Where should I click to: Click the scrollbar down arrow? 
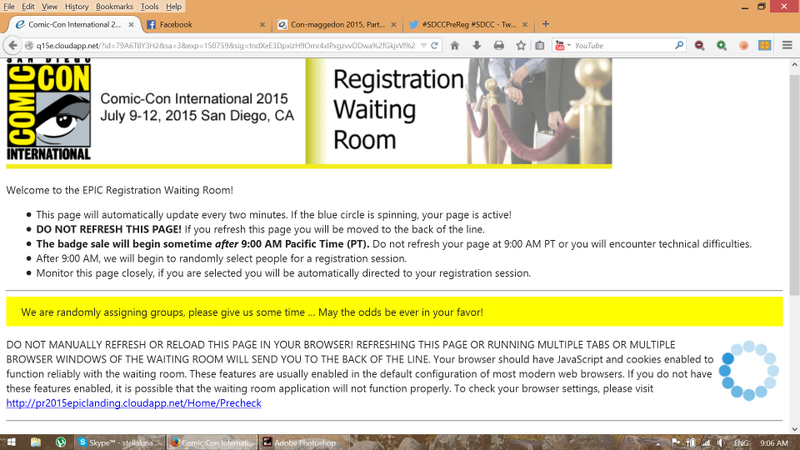(x=794, y=429)
